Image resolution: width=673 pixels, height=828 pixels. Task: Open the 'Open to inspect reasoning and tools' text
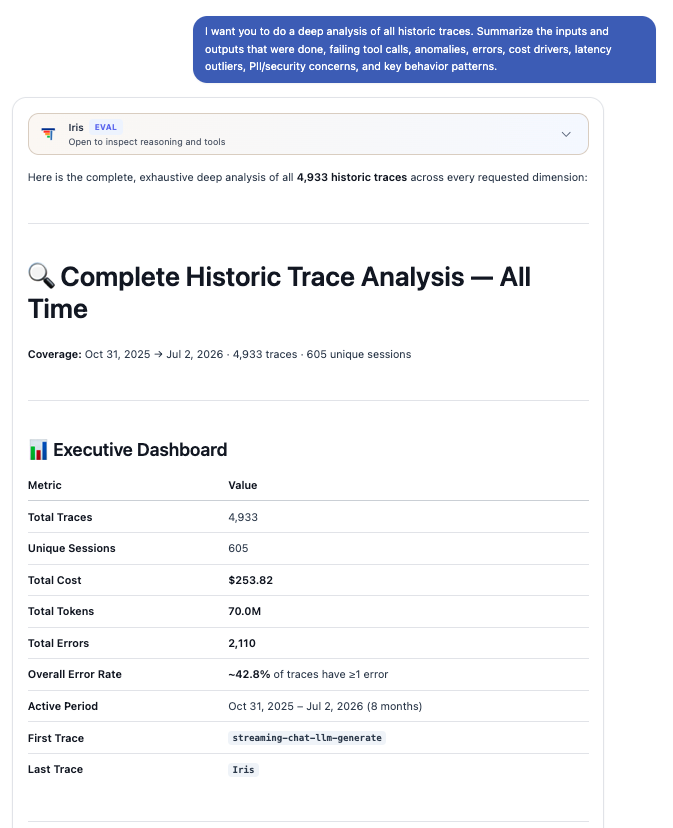click(x=147, y=142)
